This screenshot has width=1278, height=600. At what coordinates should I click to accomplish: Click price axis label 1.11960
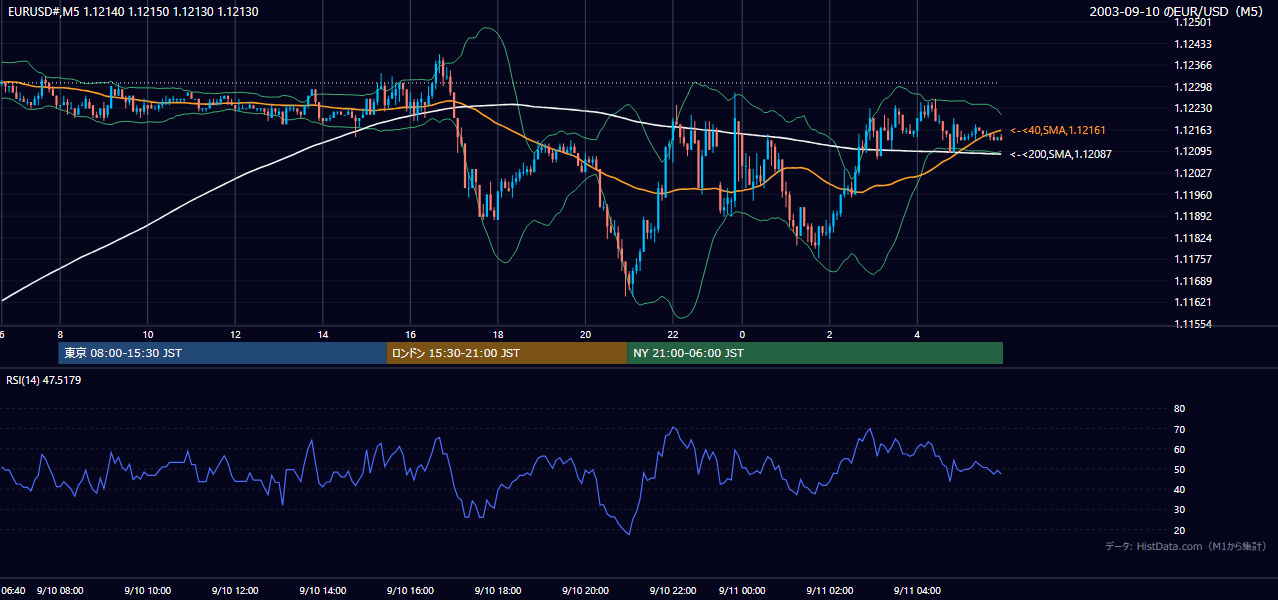click(x=1192, y=195)
